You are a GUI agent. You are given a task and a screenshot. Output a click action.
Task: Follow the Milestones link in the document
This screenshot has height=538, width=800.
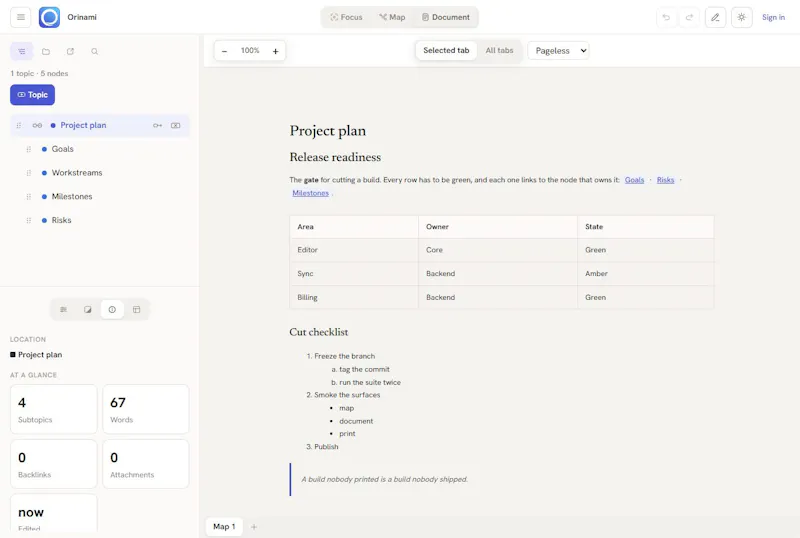pos(310,193)
